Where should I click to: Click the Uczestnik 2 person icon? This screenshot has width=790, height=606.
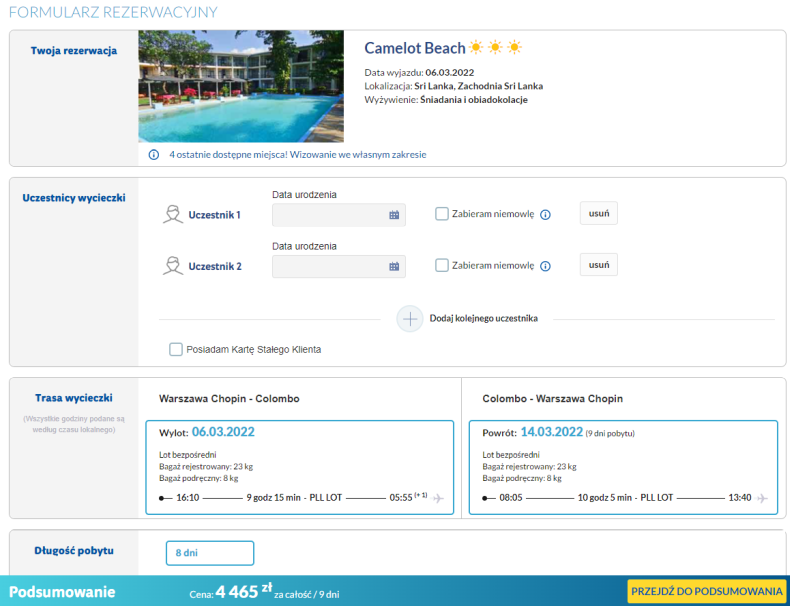[172, 266]
